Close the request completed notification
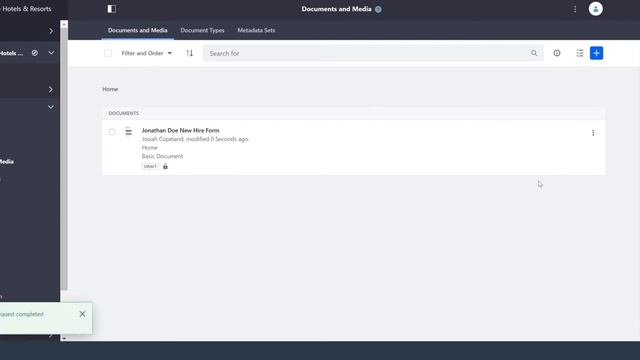 pos(82,314)
